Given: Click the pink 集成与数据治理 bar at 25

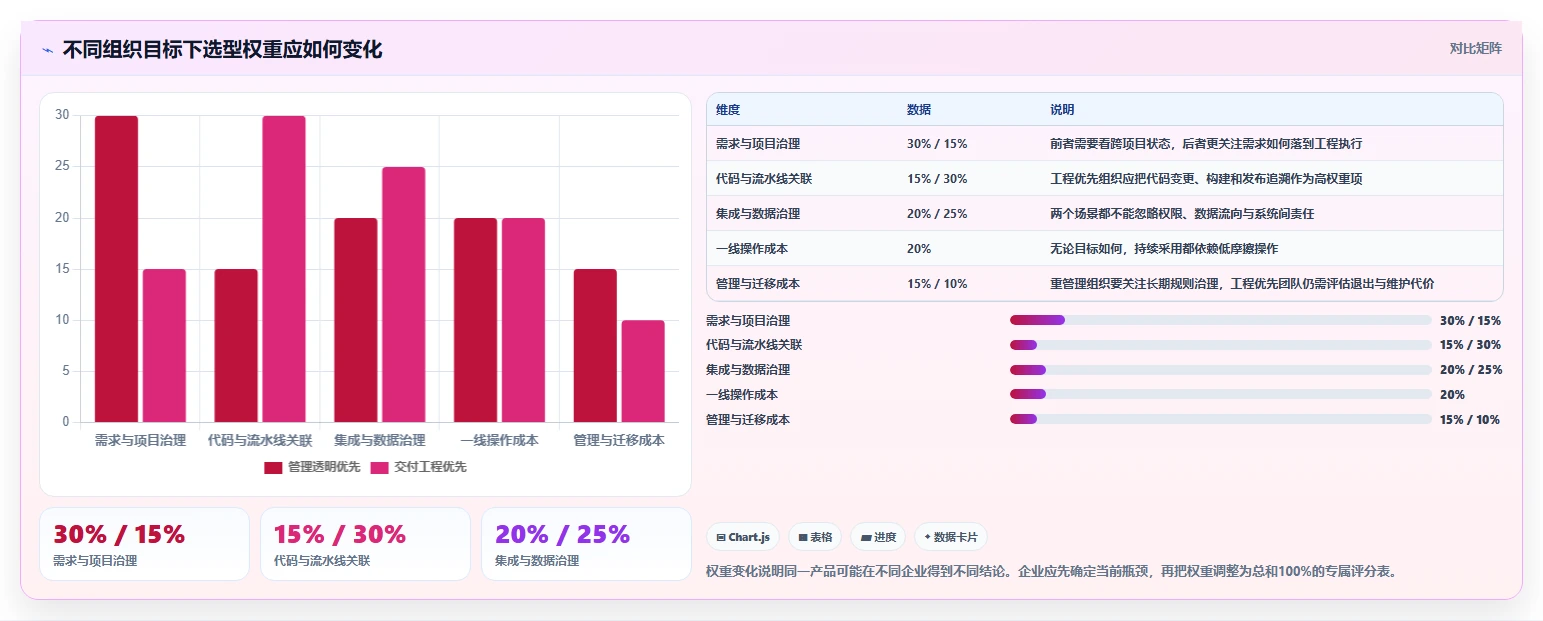Looking at the screenshot, I should [404, 294].
